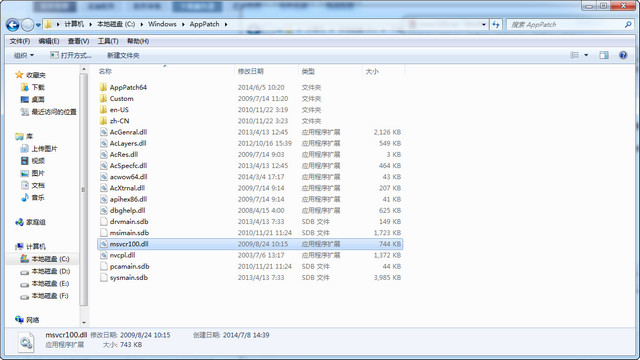Select 计算机 in the navigation pane
The height and width of the screenshot is (360, 640).
[x=30, y=247]
